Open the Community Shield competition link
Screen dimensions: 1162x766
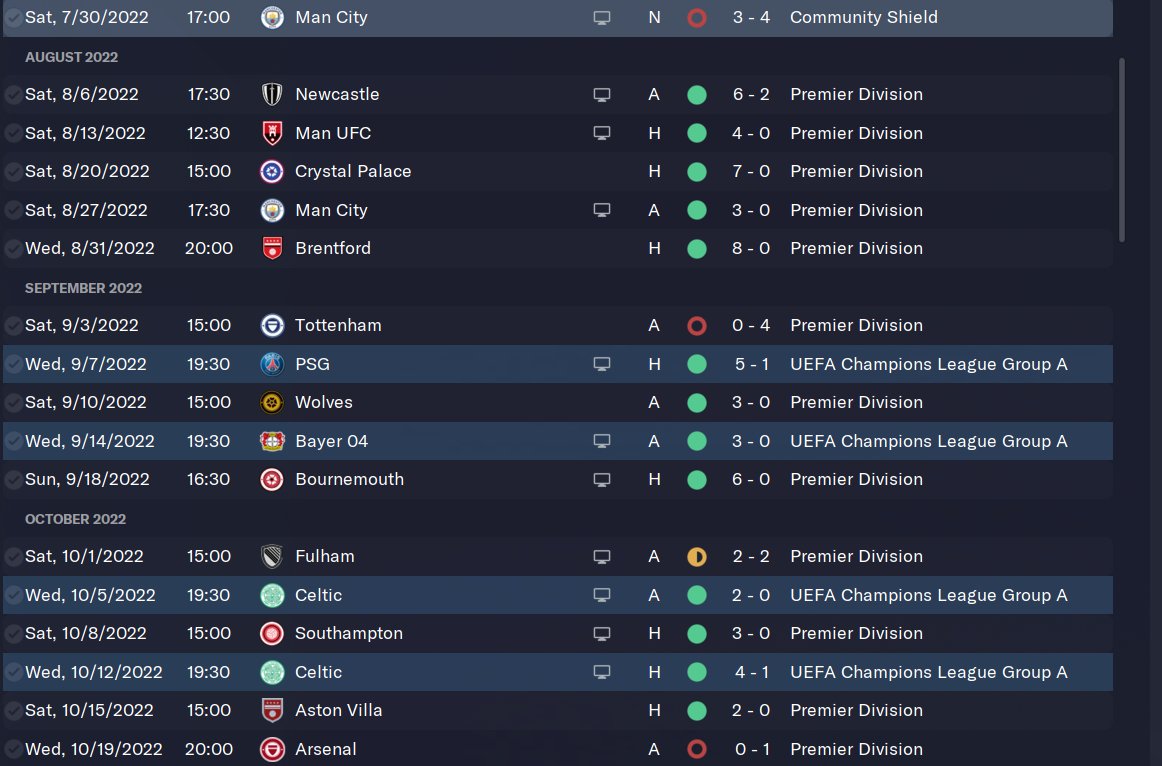(x=863, y=17)
